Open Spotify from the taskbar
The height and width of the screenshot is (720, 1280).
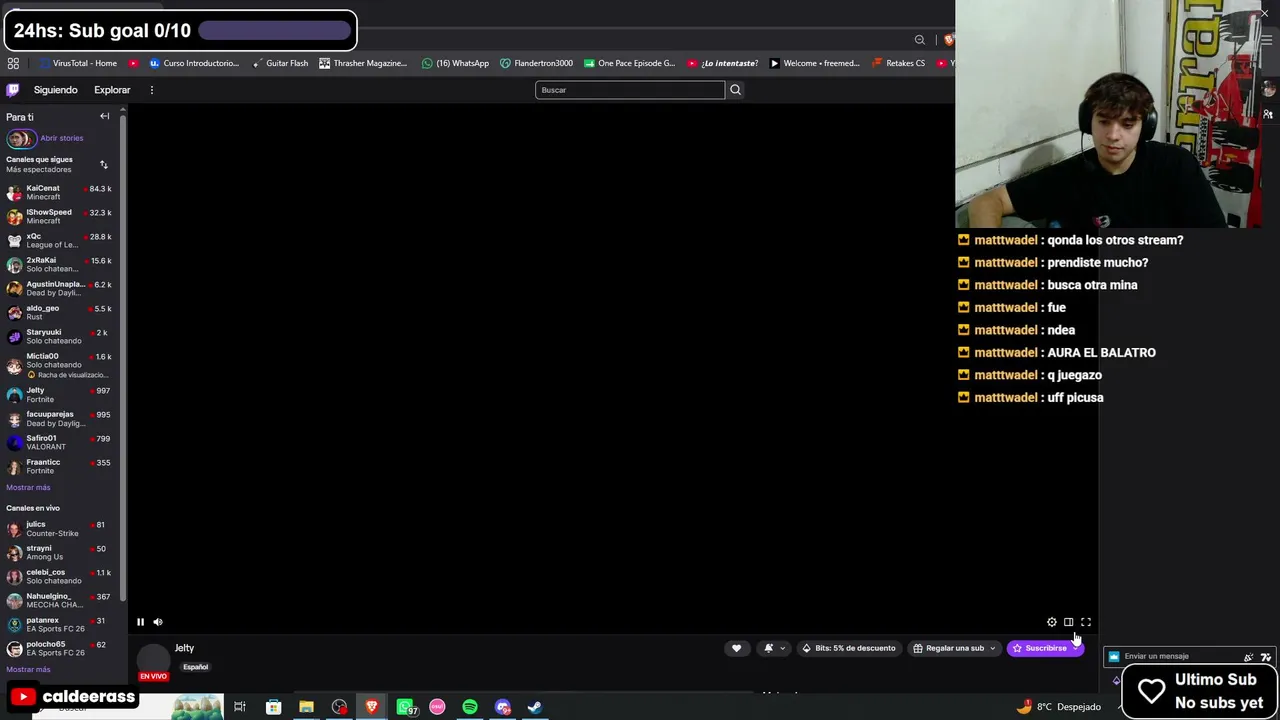coord(470,707)
